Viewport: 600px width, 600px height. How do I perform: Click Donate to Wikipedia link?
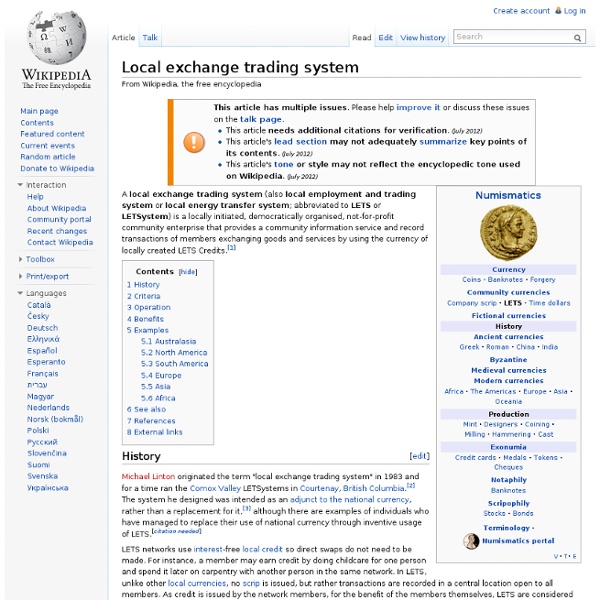57,168
